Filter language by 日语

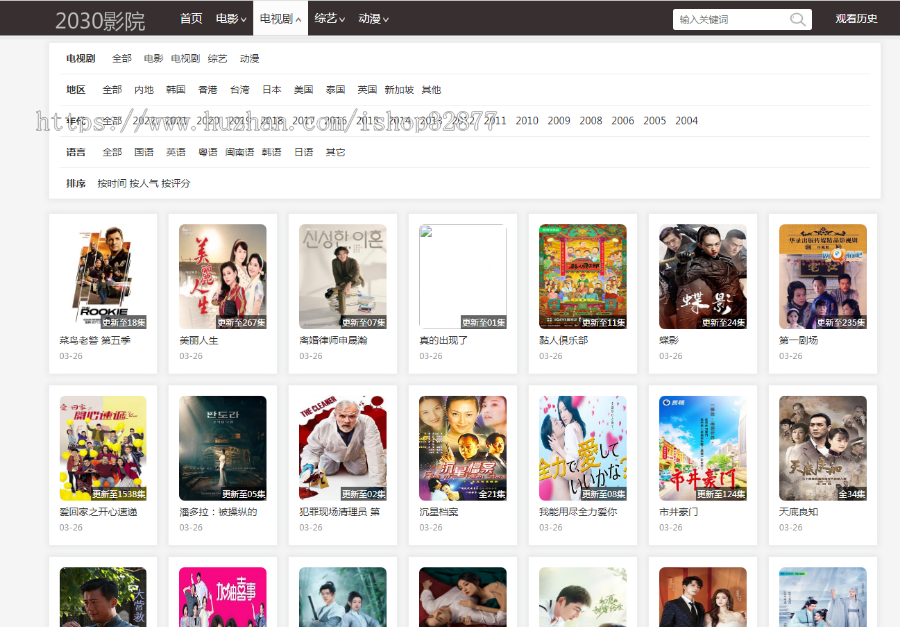tap(304, 152)
